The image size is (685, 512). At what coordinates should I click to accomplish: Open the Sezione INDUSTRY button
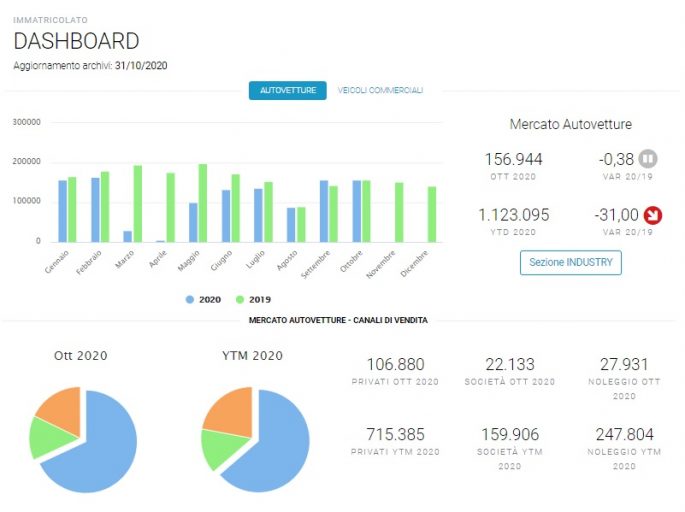[571, 263]
